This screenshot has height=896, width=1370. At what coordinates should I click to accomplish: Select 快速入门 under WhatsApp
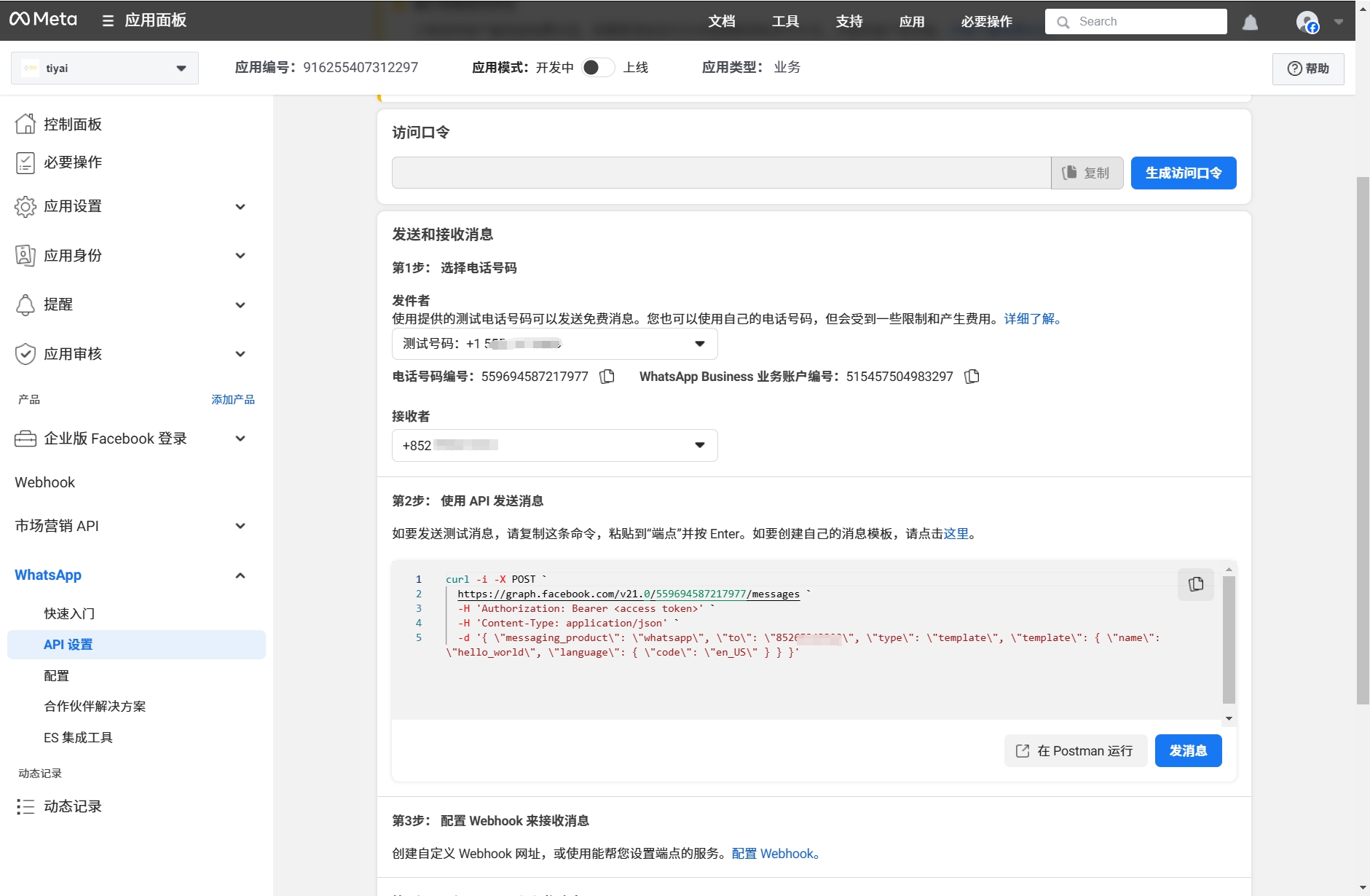click(x=69, y=613)
